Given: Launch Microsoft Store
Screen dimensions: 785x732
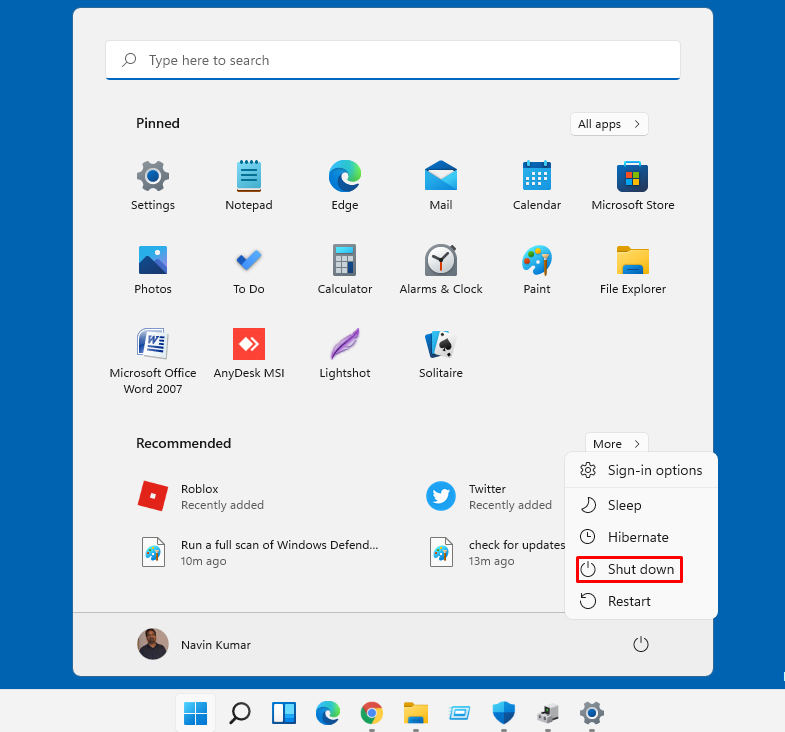Looking at the screenshot, I should point(633,185).
